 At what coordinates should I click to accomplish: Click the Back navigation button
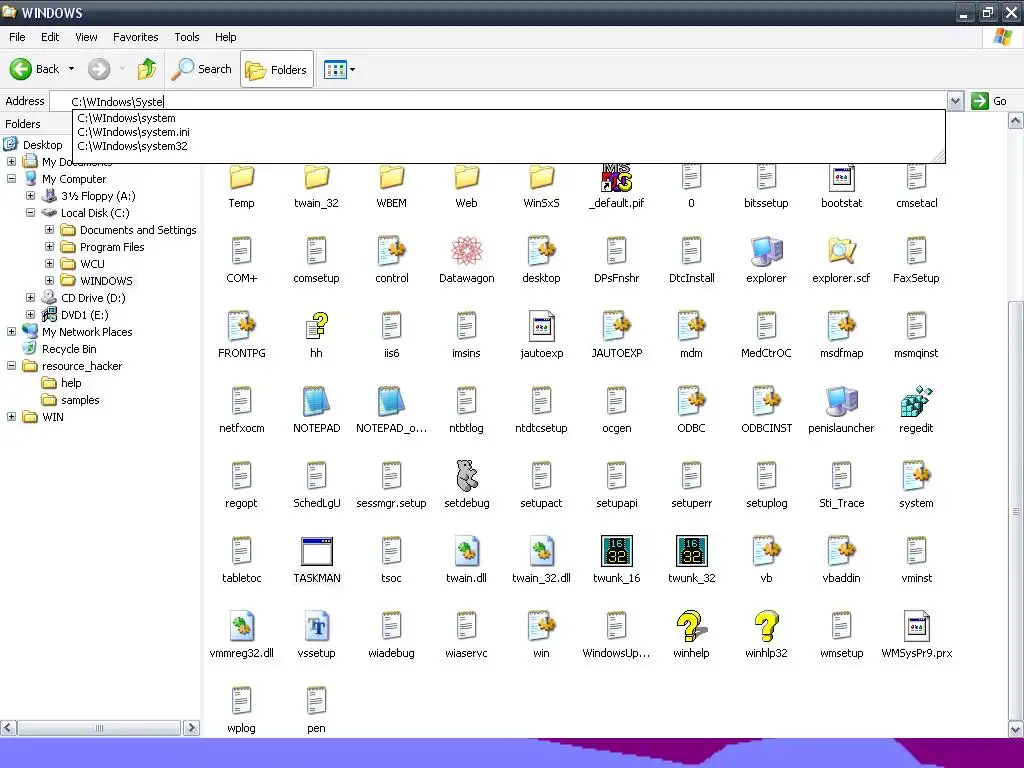pyautogui.click(x=35, y=69)
